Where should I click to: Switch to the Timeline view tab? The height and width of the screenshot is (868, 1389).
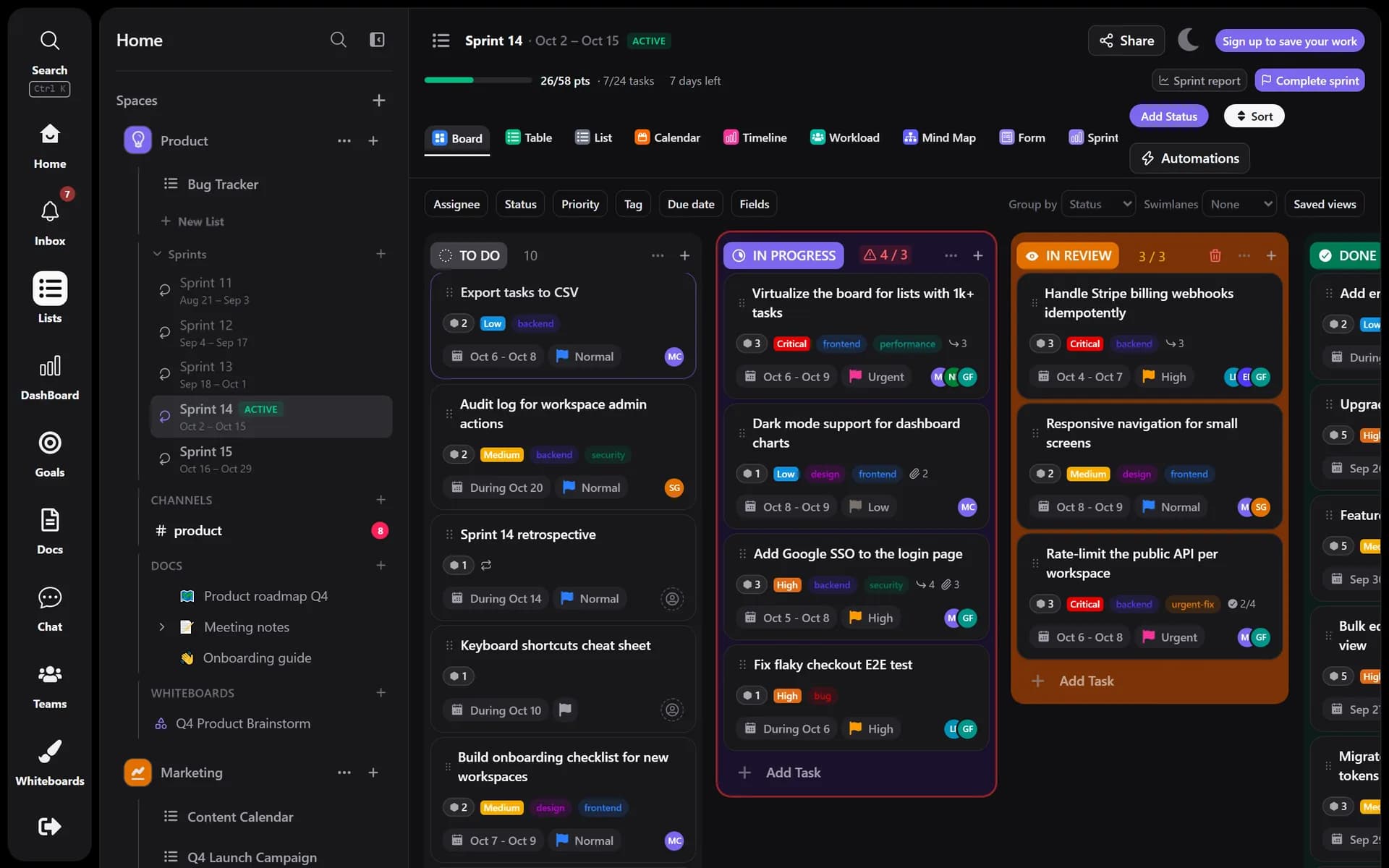click(755, 137)
